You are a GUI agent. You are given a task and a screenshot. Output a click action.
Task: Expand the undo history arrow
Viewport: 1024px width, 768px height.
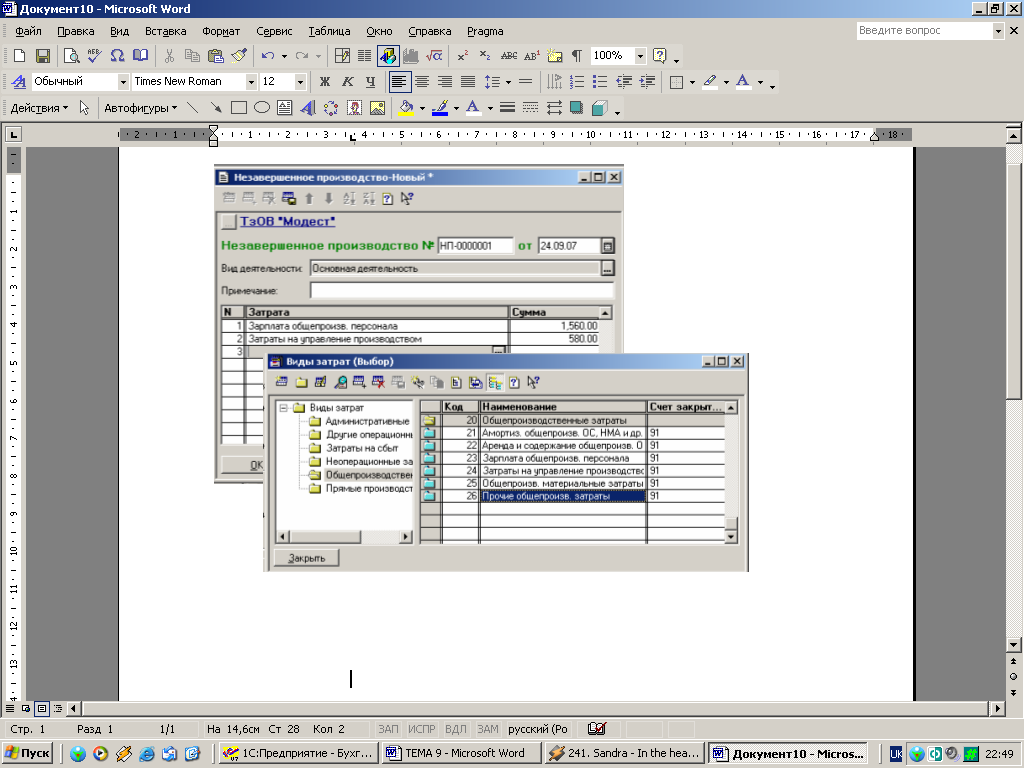(284, 56)
